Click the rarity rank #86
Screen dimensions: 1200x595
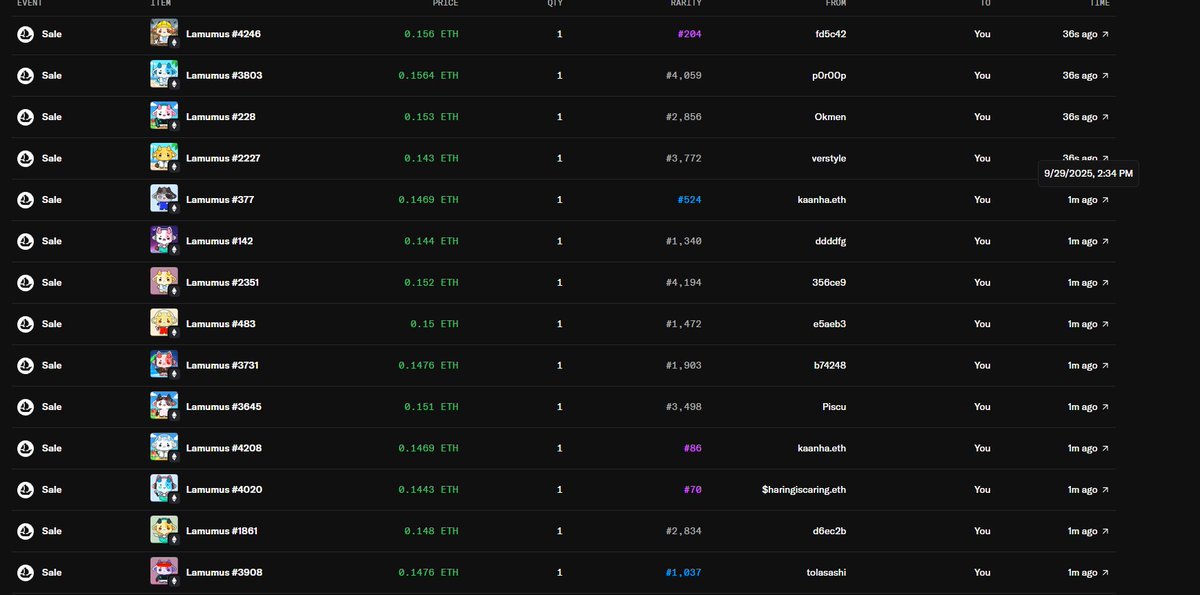[x=693, y=449]
